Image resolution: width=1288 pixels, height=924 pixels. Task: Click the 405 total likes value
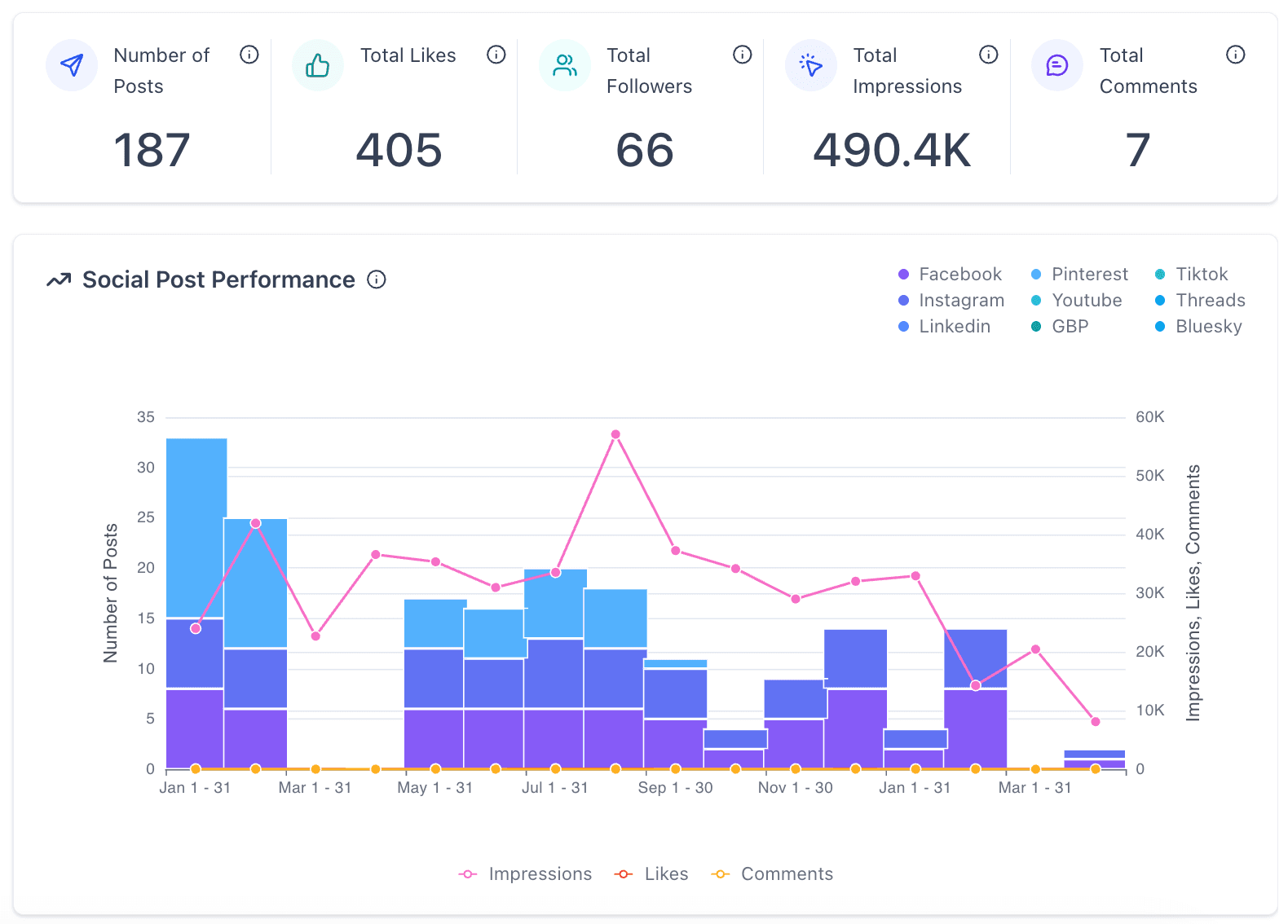point(399,150)
